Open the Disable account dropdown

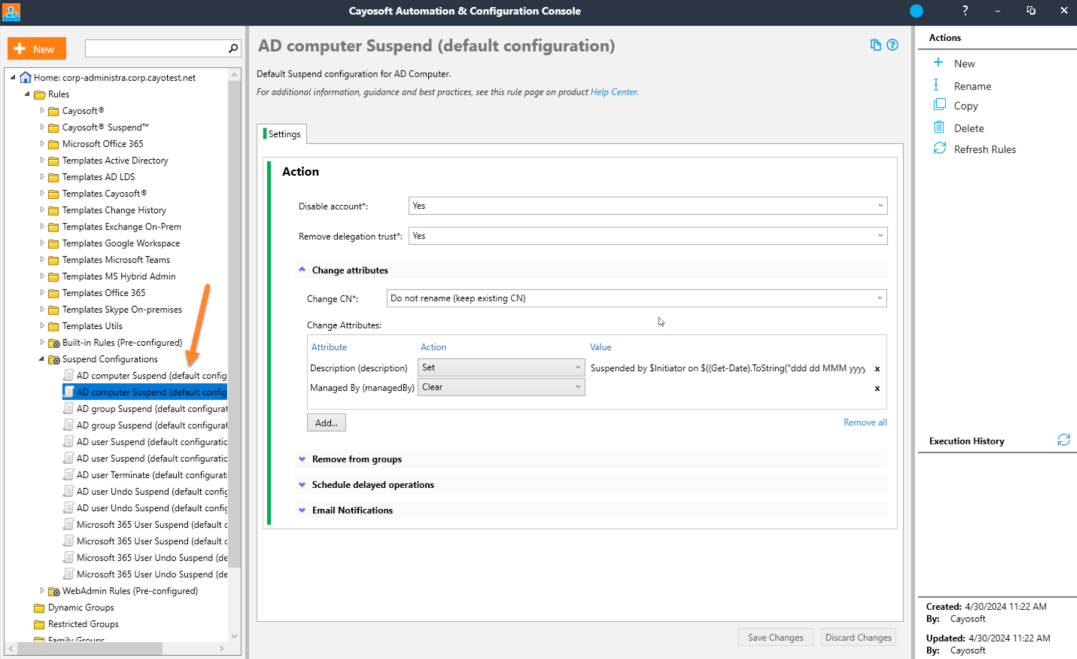point(648,205)
